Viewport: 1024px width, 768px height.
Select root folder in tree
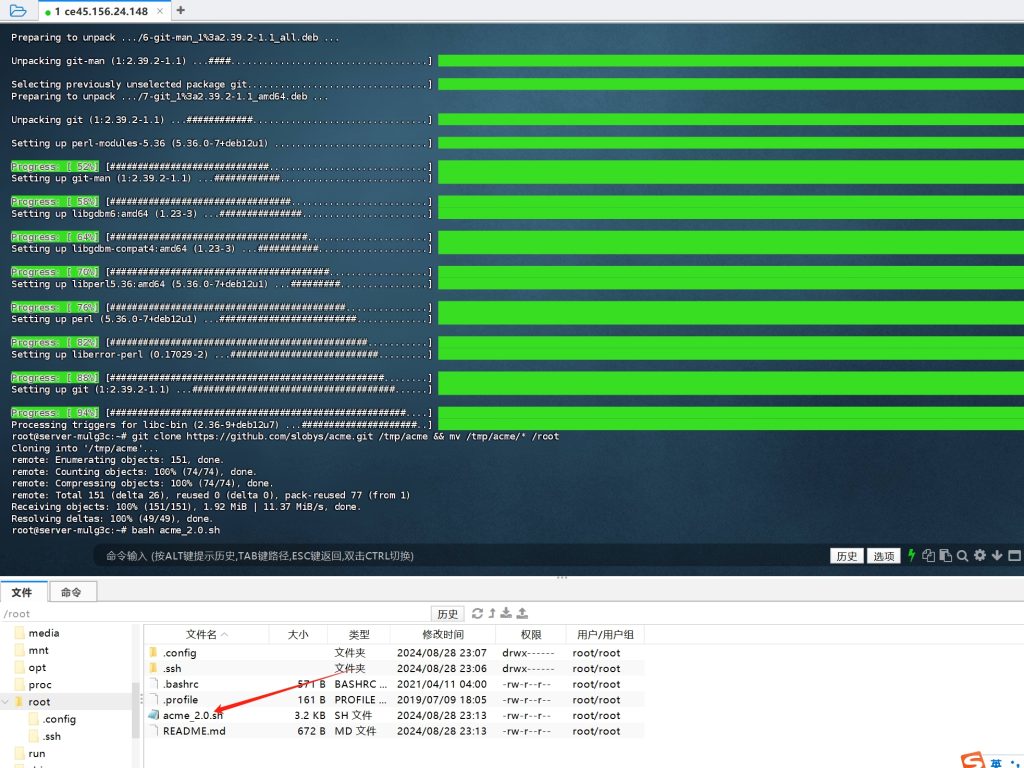click(39, 701)
